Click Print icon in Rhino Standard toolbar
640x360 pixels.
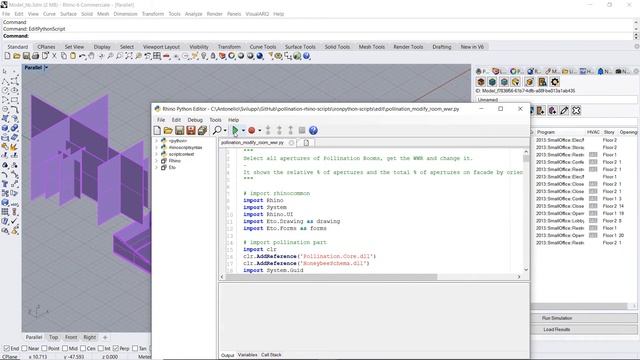pyautogui.click(x=36, y=56)
